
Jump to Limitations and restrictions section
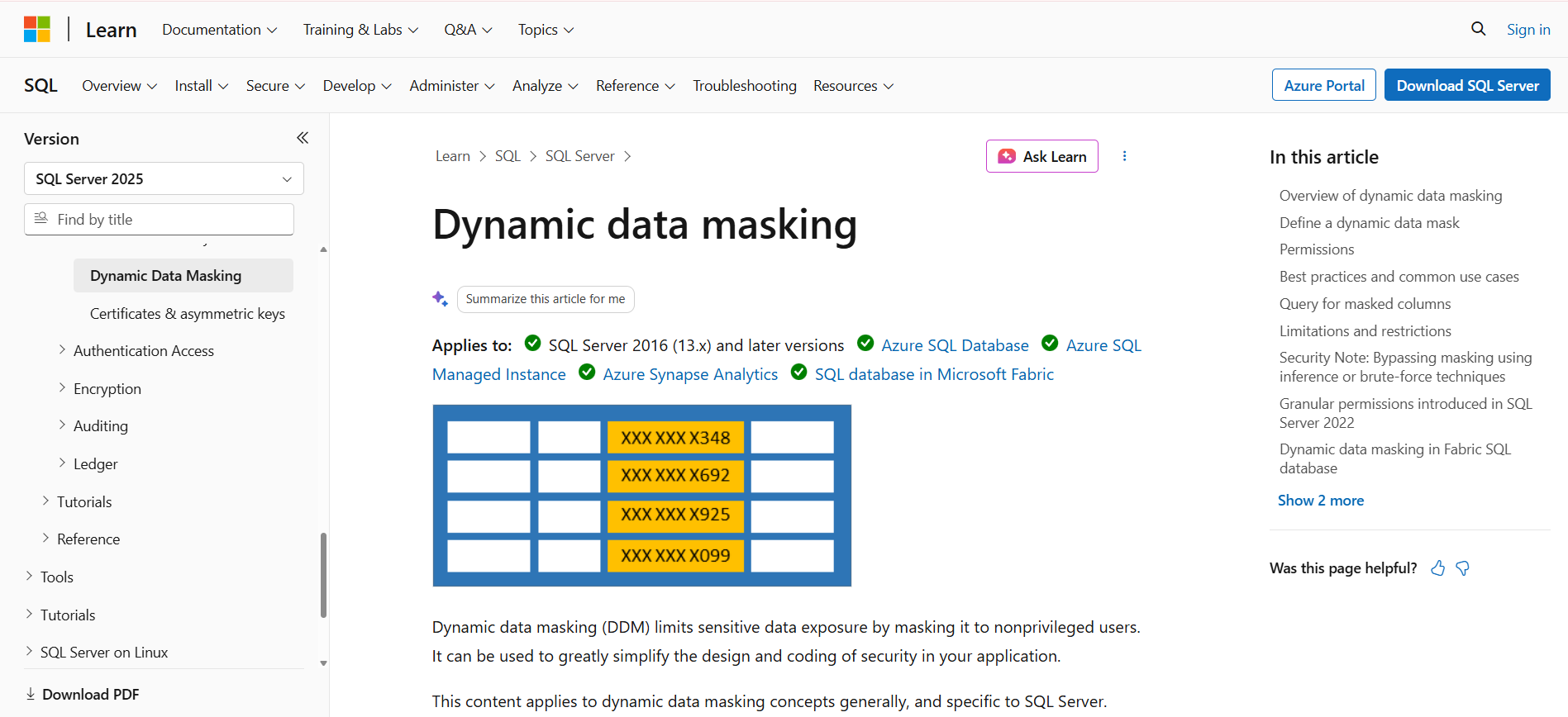(x=1365, y=331)
